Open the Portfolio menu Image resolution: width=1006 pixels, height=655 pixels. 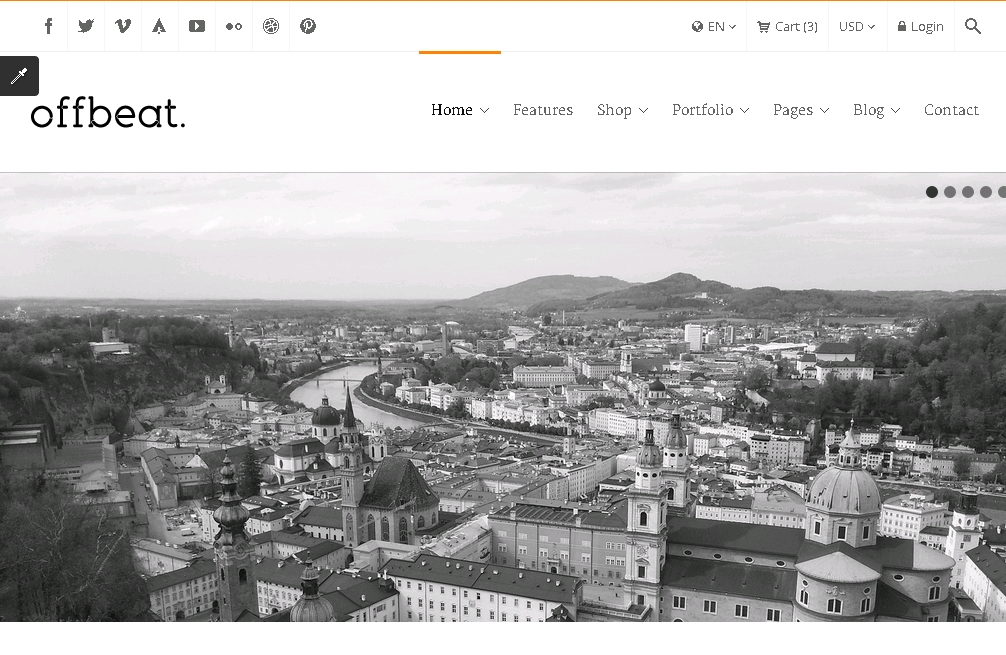click(x=710, y=110)
